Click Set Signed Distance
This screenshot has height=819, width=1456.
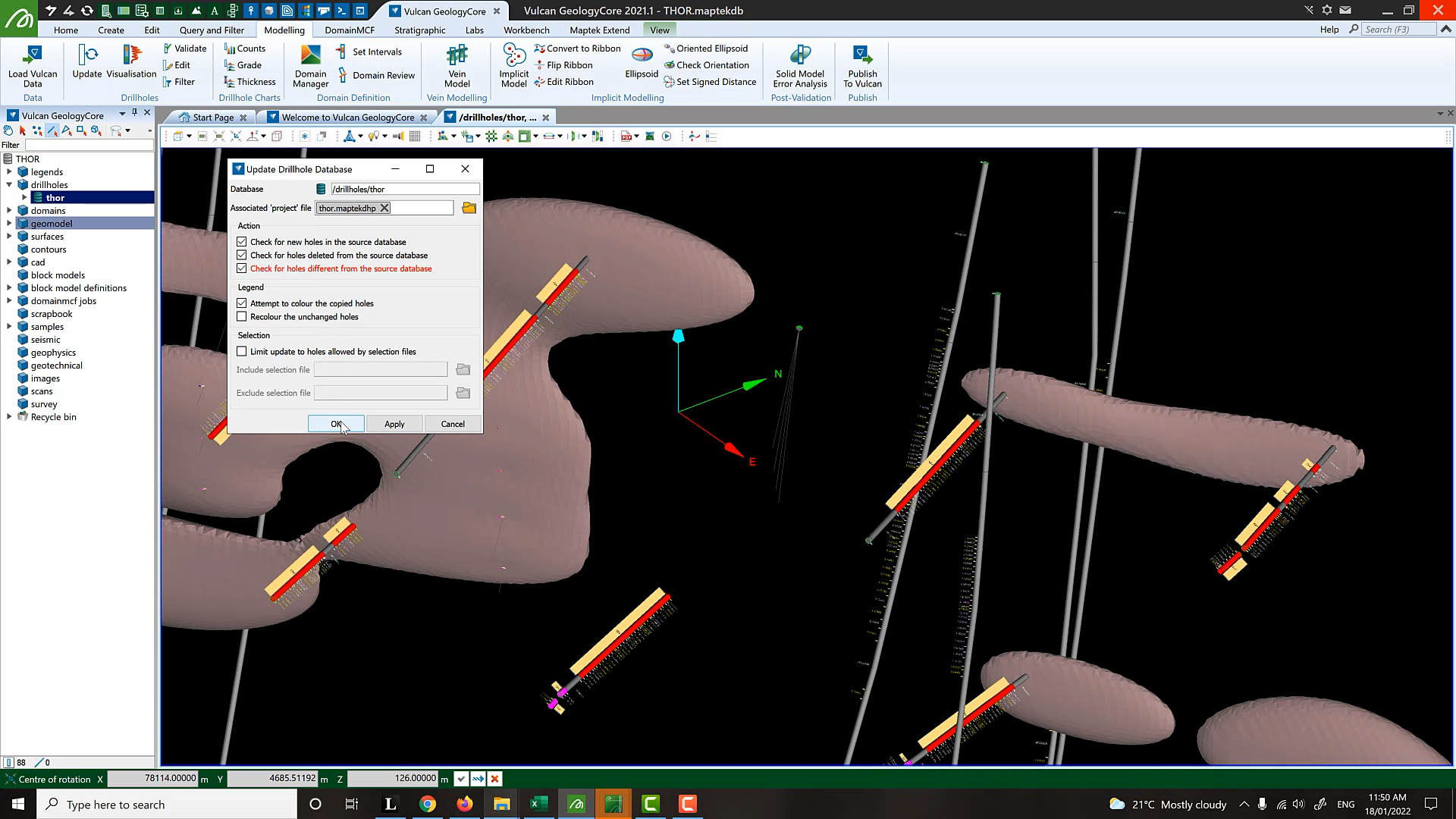710,82
